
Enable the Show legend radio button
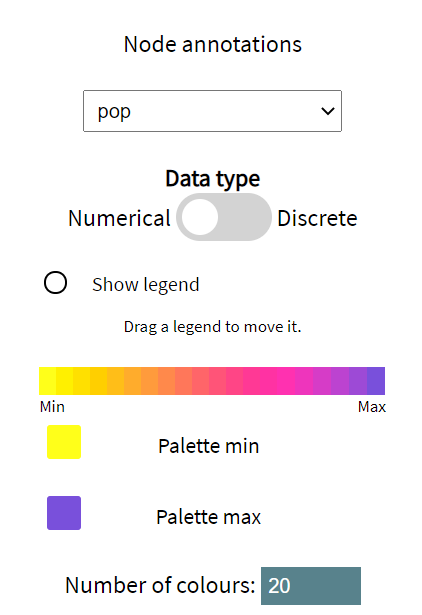[x=55, y=282]
